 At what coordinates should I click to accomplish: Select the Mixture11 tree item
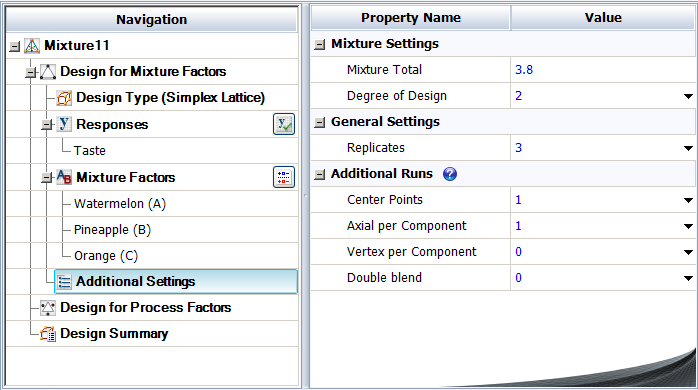(x=77, y=45)
